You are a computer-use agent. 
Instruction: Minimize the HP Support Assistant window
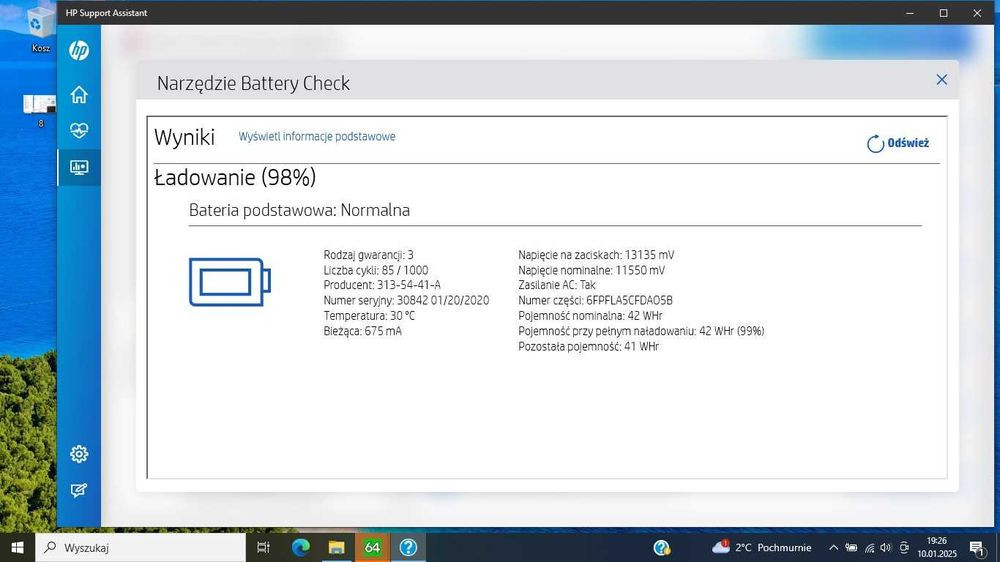tap(910, 13)
